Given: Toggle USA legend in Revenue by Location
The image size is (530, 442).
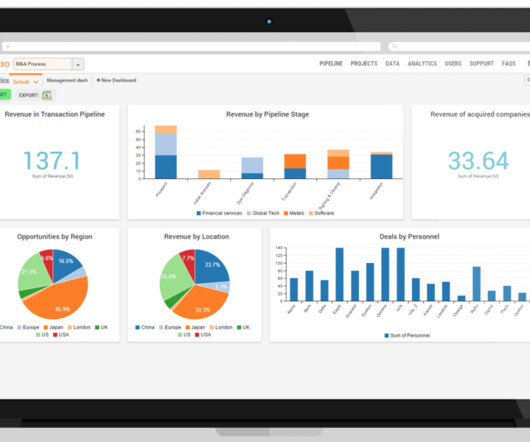Looking at the screenshot, I should coord(203,335).
